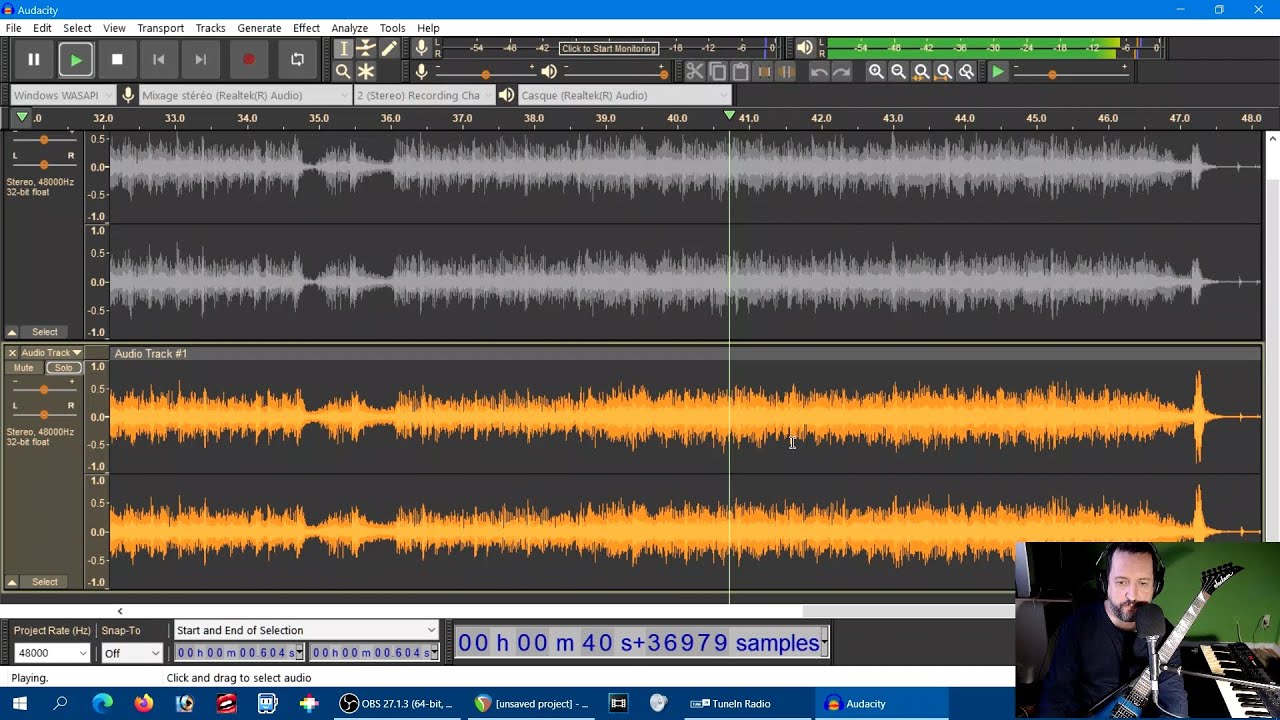Click Fit project to width icon
This screenshot has width=1280, height=720.
pos(944,71)
